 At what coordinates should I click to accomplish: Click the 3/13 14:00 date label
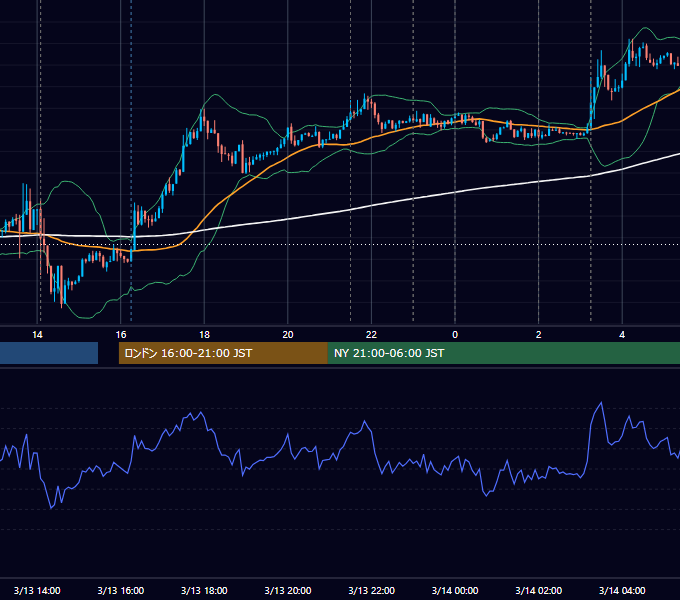tap(37, 590)
